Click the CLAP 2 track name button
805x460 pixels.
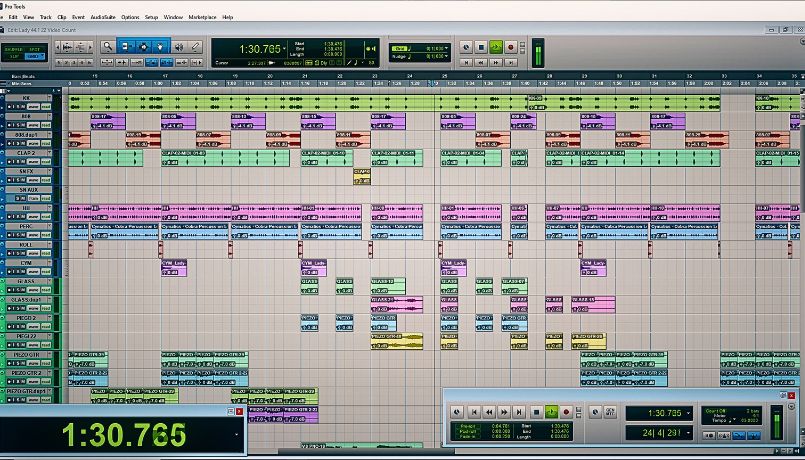click(25, 152)
